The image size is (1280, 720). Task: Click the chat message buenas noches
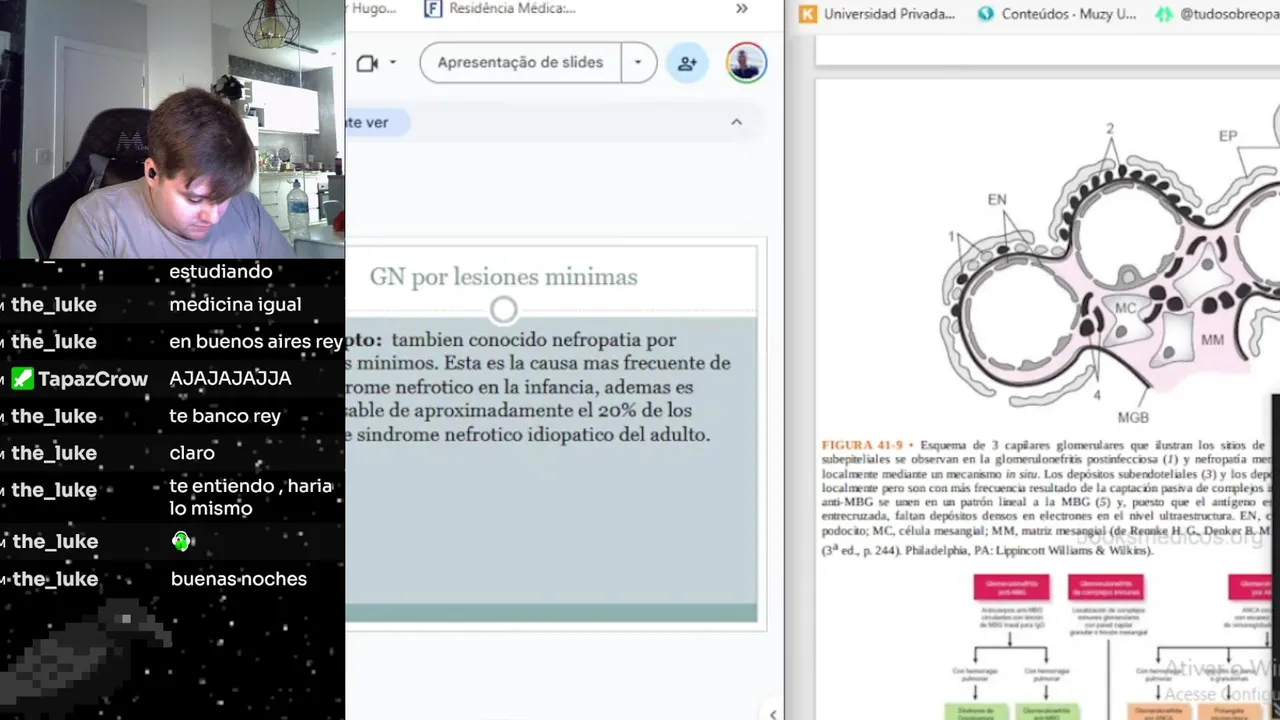click(x=238, y=579)
